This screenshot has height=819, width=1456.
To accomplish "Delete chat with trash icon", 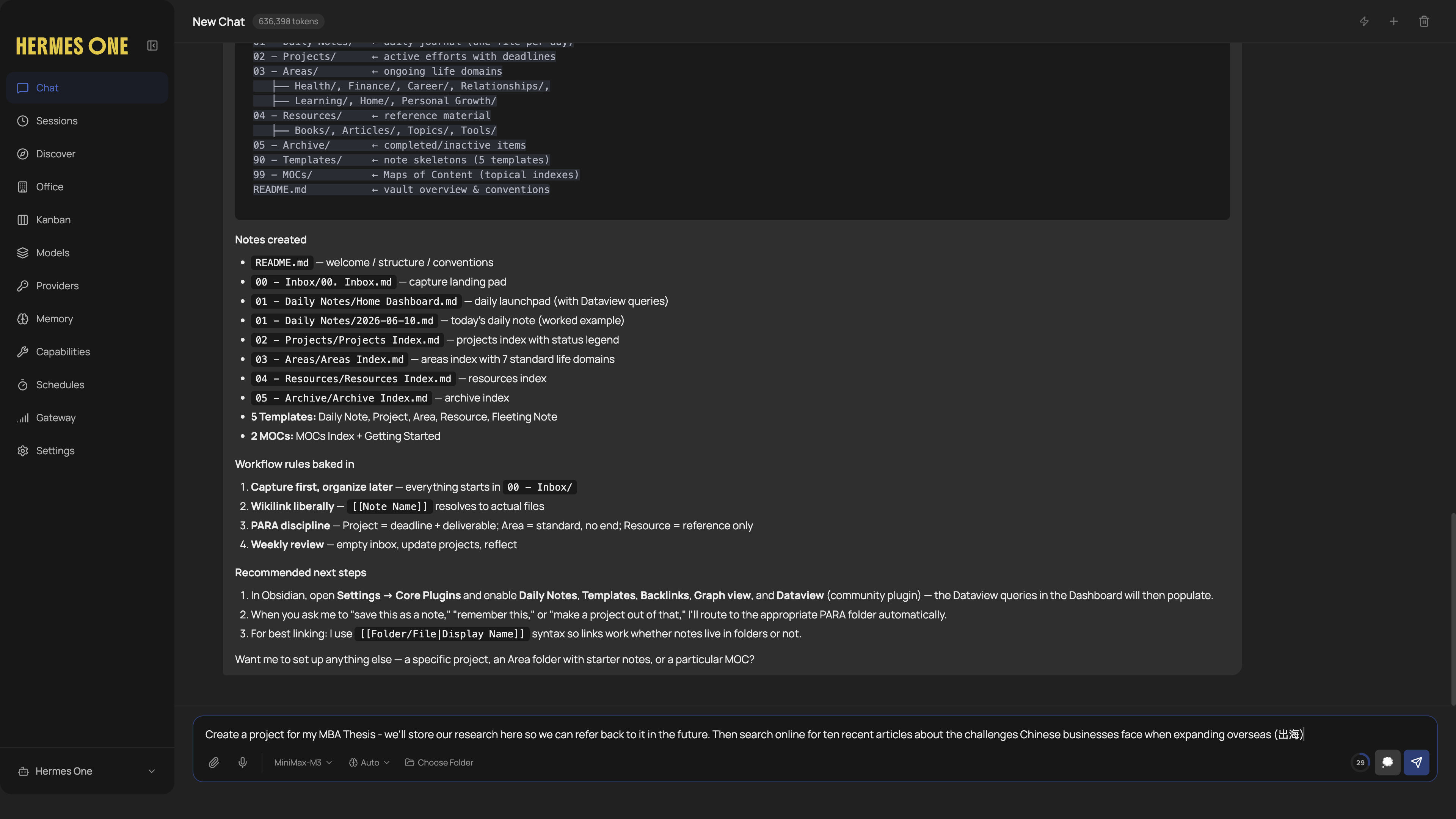I will (x=1424, y=22).
